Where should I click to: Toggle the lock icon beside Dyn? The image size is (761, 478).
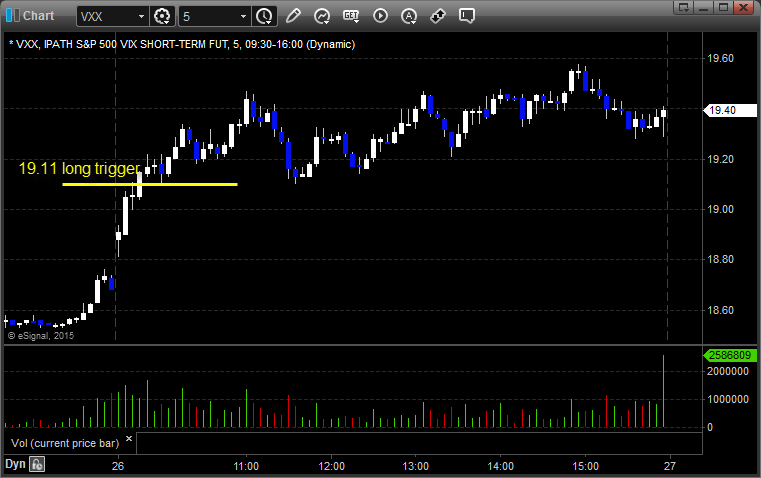37,464
